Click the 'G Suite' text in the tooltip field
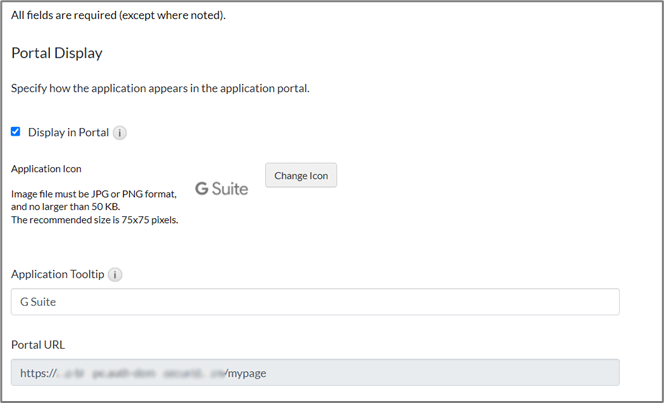The height and width of the screenshot is (403, 664). [x=40, y=302]
